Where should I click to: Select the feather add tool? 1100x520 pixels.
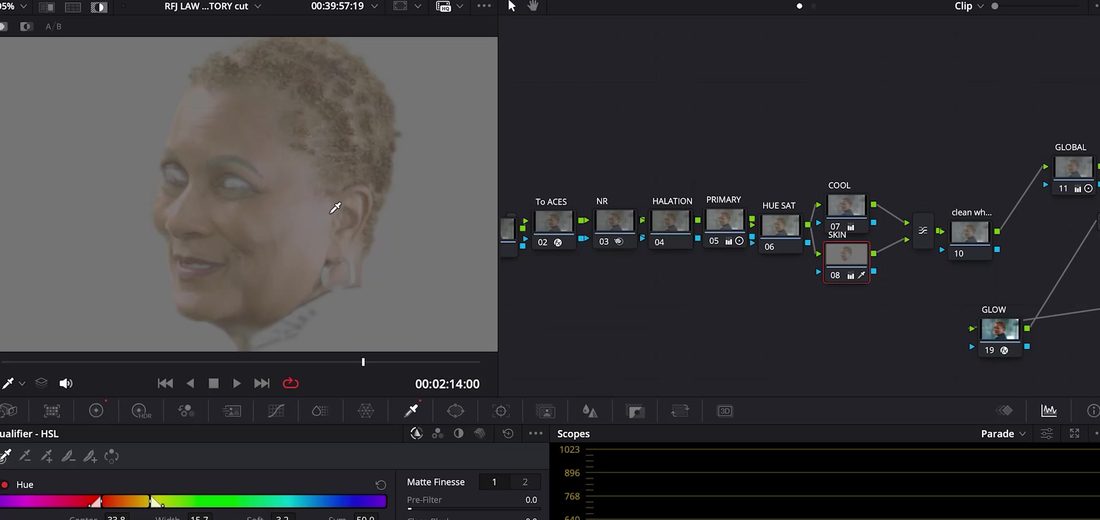point(90,456)
